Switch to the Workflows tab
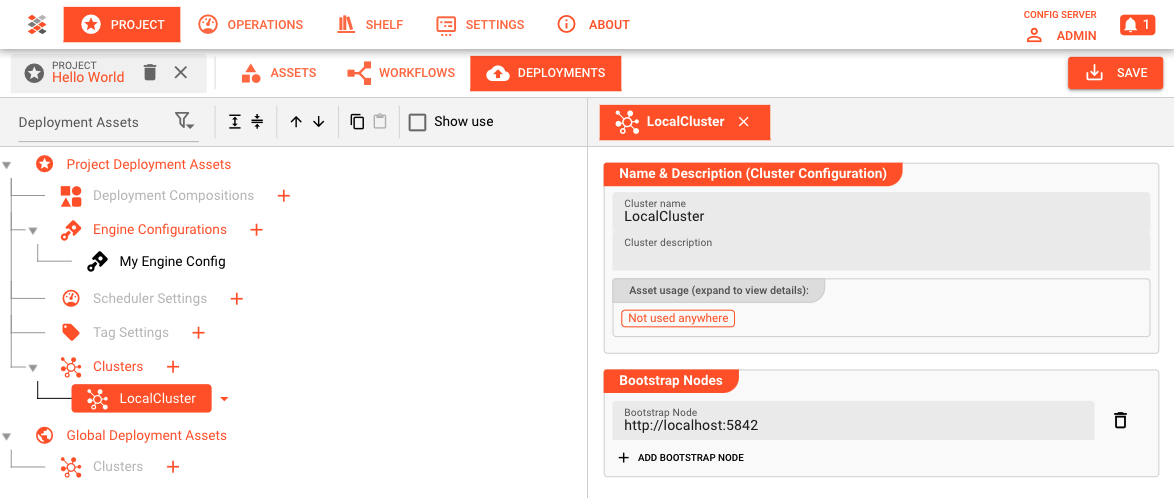This screenshot has height=498, width=1174. [x=401, y=73]
